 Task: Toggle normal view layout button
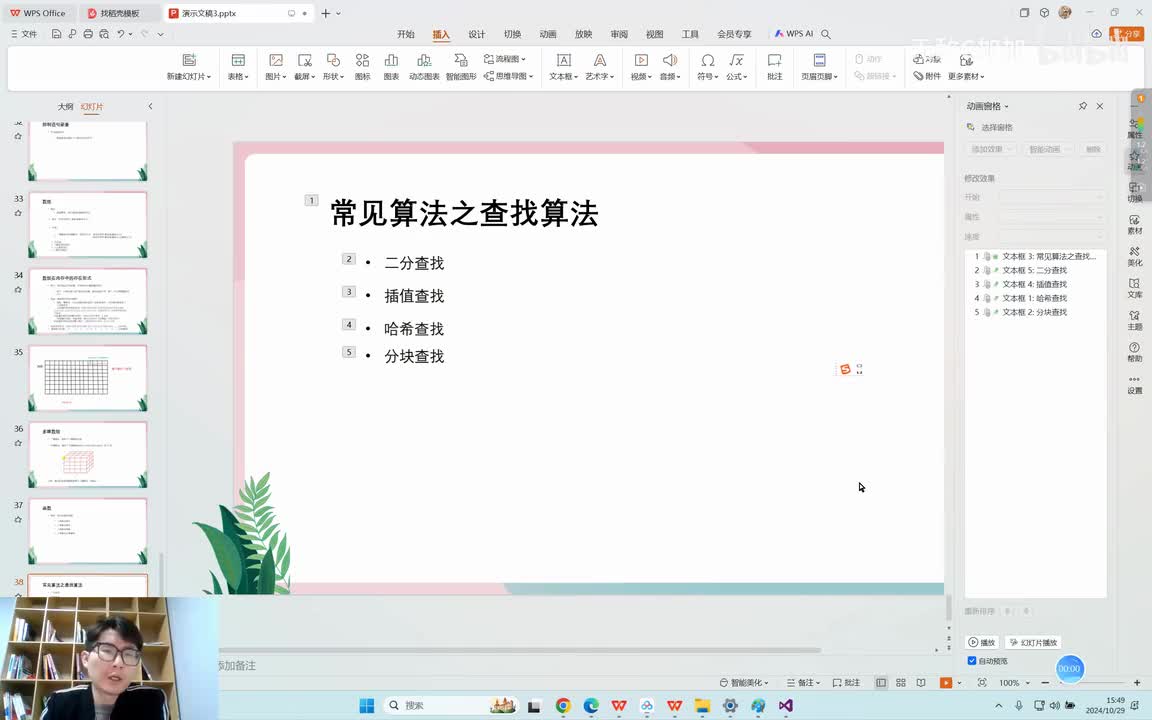coord(881,683)
